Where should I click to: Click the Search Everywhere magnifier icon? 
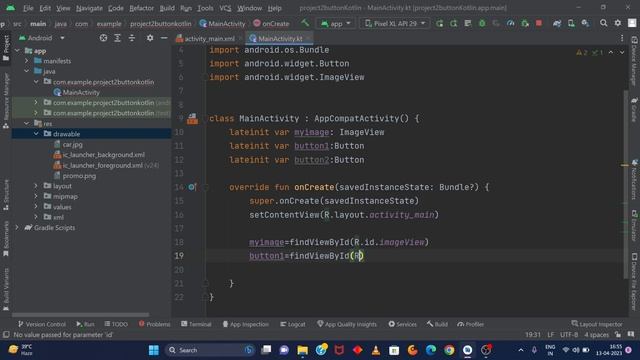click(x=603, y=23)
